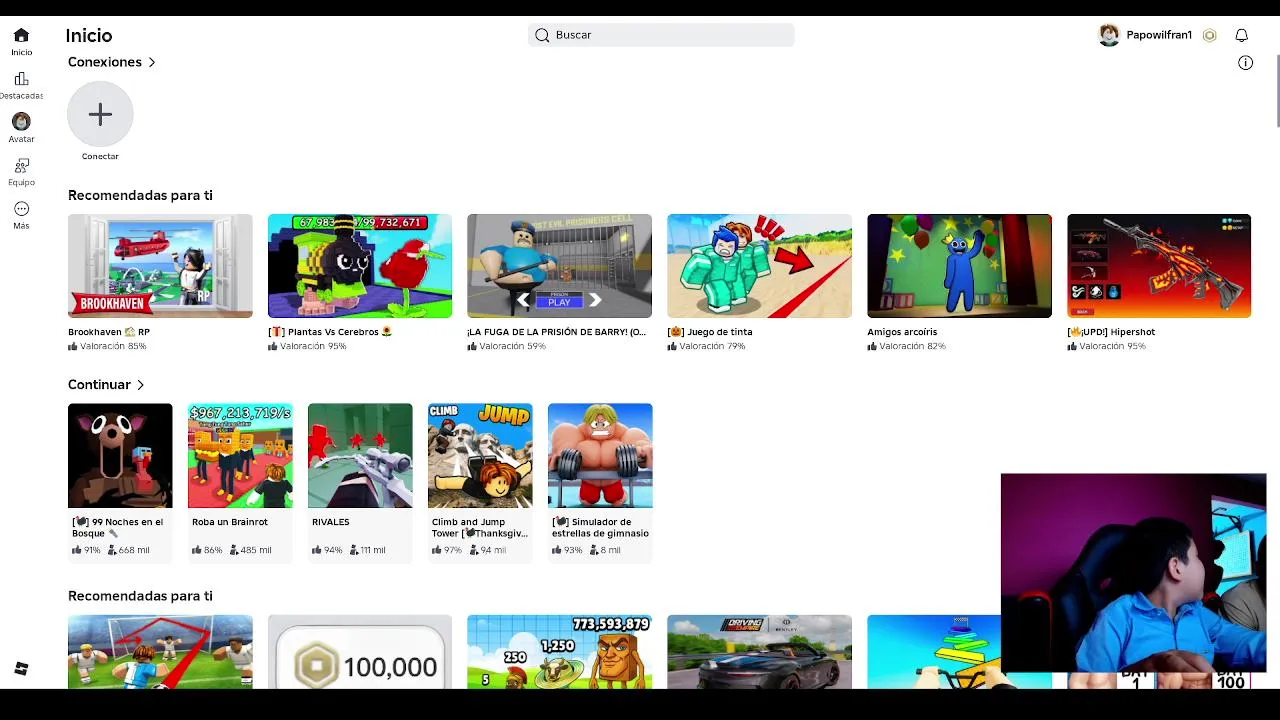The width and height of the screenshot is (1280, 720).
Task: Open the Juego de tinta thumbnail
Action: tap(759, 266)
